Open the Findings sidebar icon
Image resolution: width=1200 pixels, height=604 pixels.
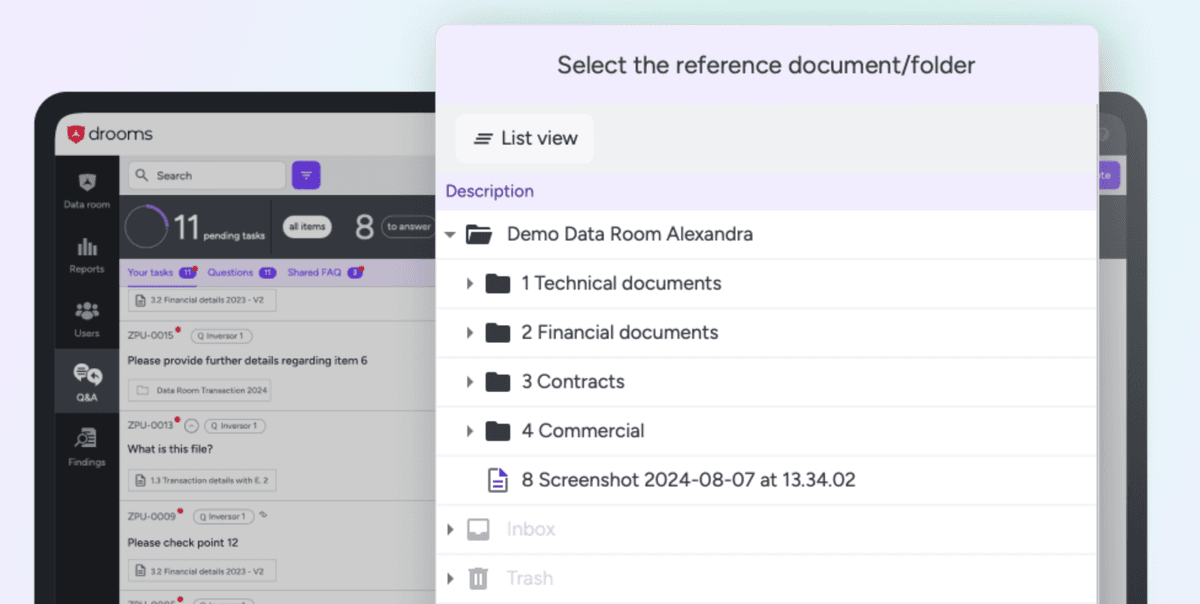point(86,446)
